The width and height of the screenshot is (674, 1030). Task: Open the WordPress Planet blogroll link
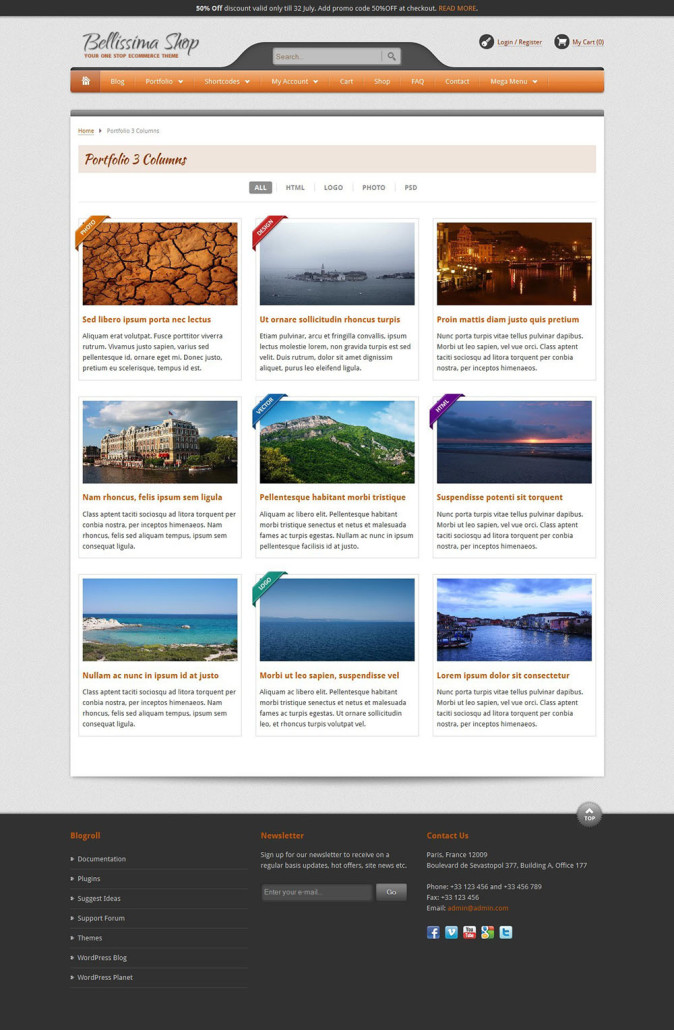point(105,977)
